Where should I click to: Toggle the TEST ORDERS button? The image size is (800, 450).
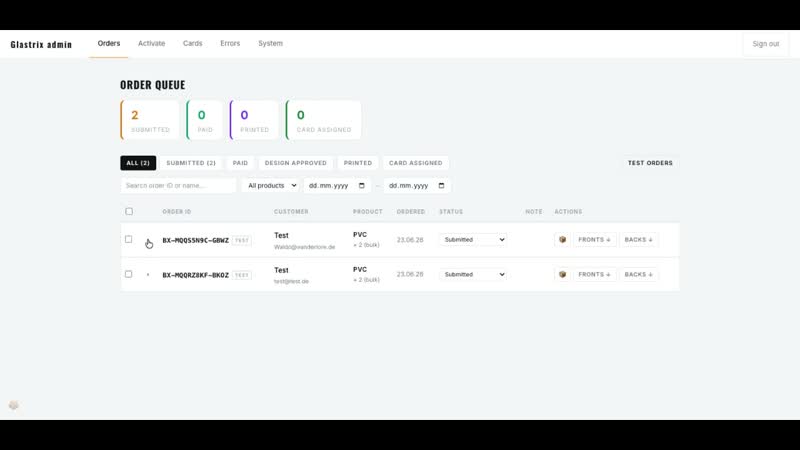650,163
